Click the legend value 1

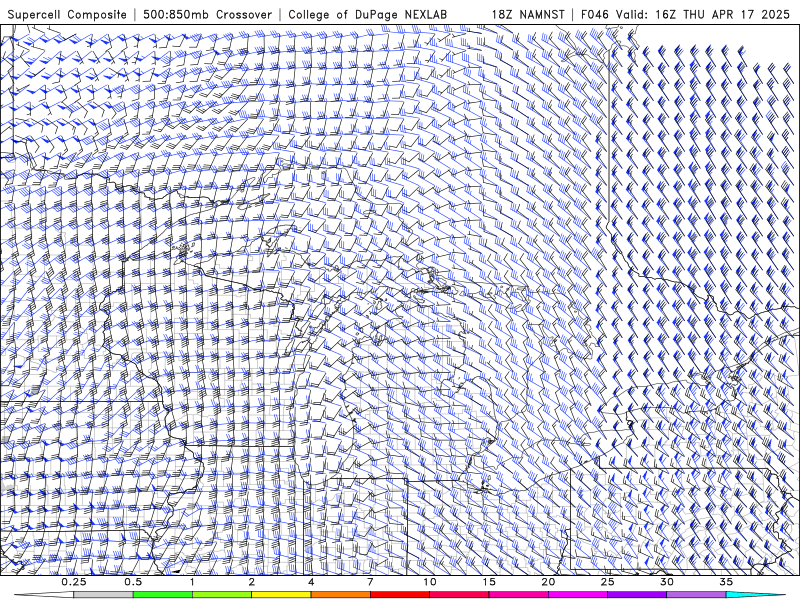point(192,582)
